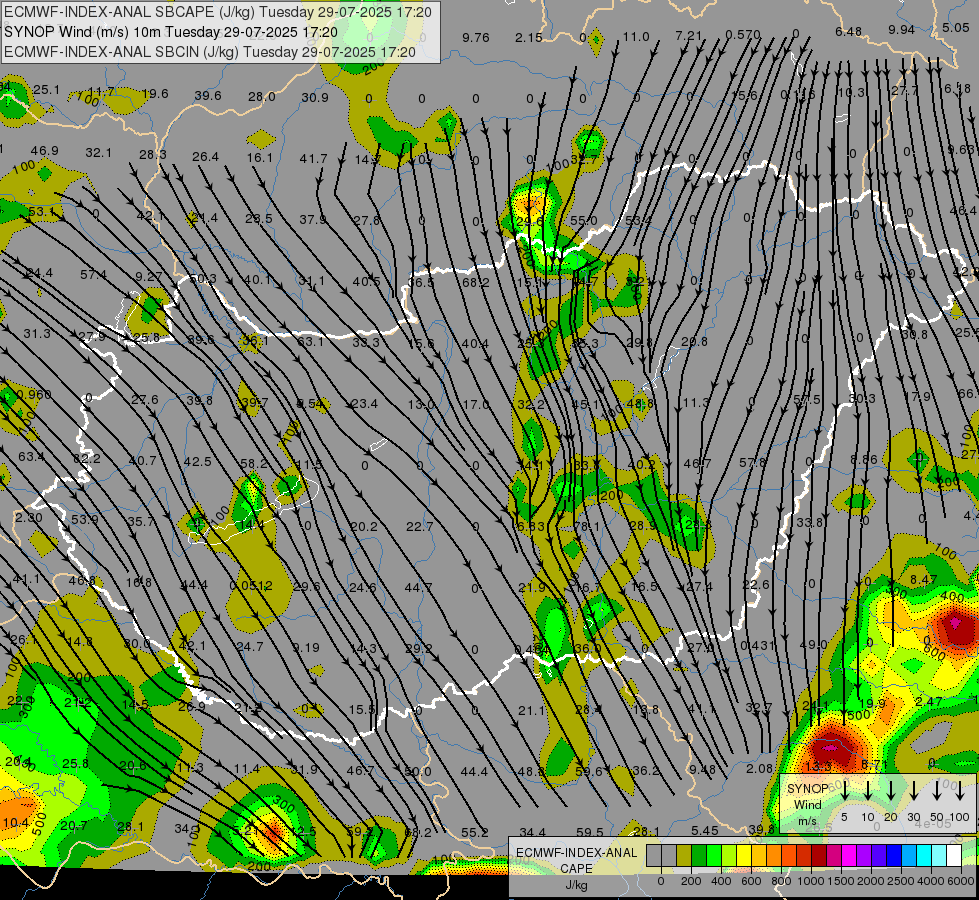
Task: Click the map value 9.19
Action: (x=306, y=648)
